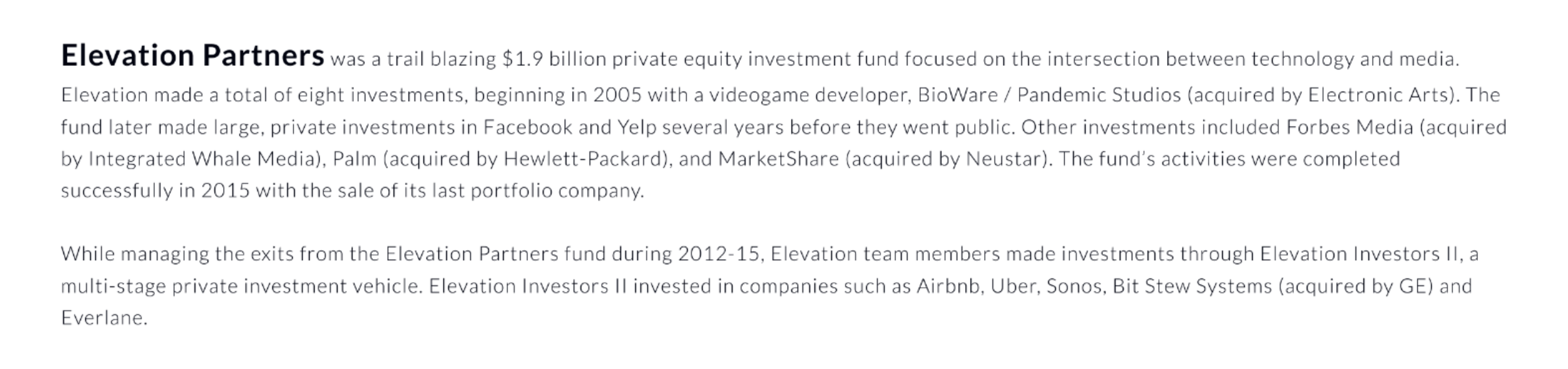Click the word Airbnb
Viewport: 1568px width, 369px height.
point(947,286)
